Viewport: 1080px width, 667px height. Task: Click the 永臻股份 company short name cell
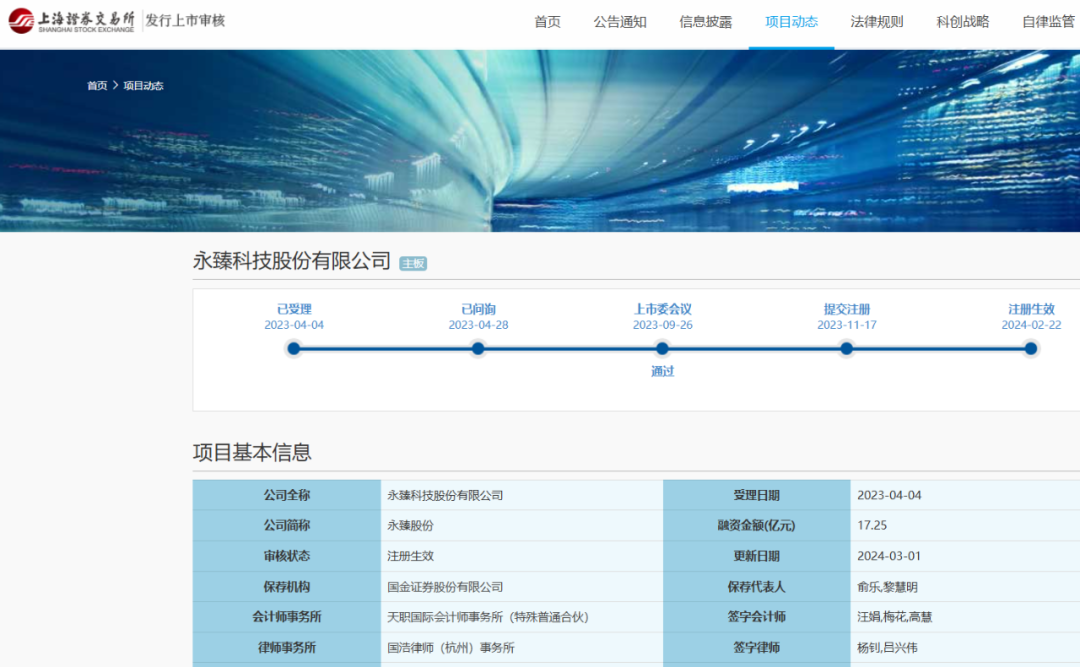click(521, 526)
